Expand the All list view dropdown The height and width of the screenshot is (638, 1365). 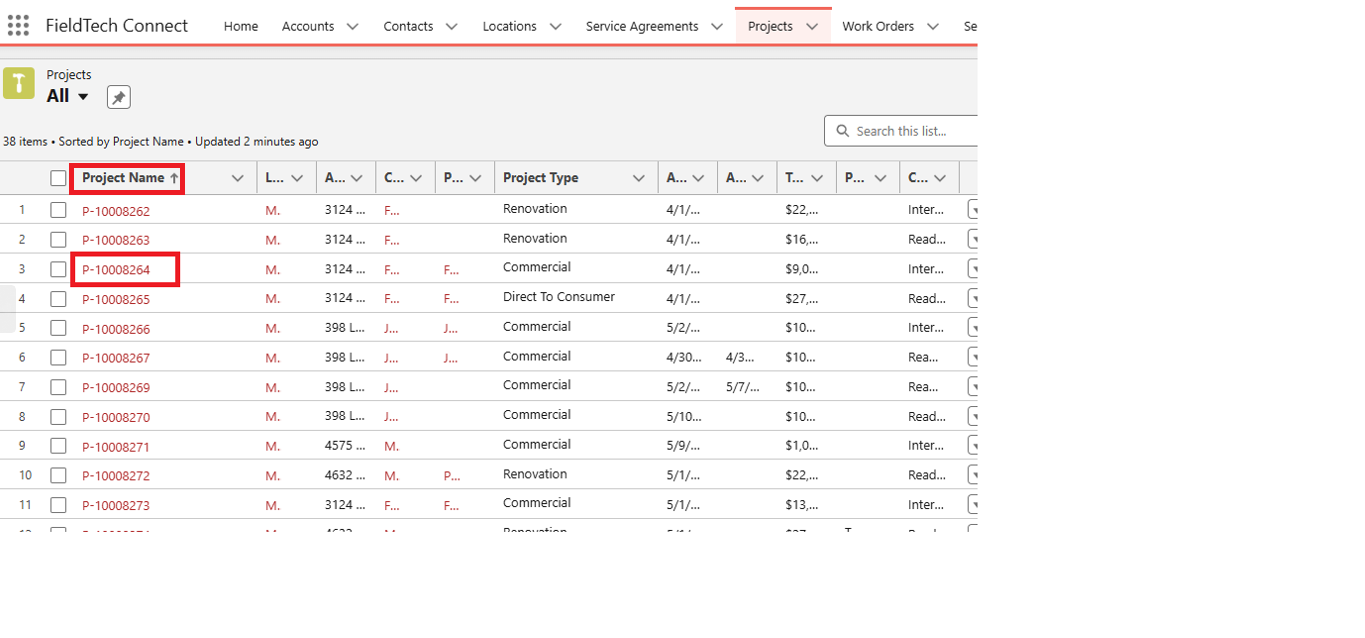83,97
